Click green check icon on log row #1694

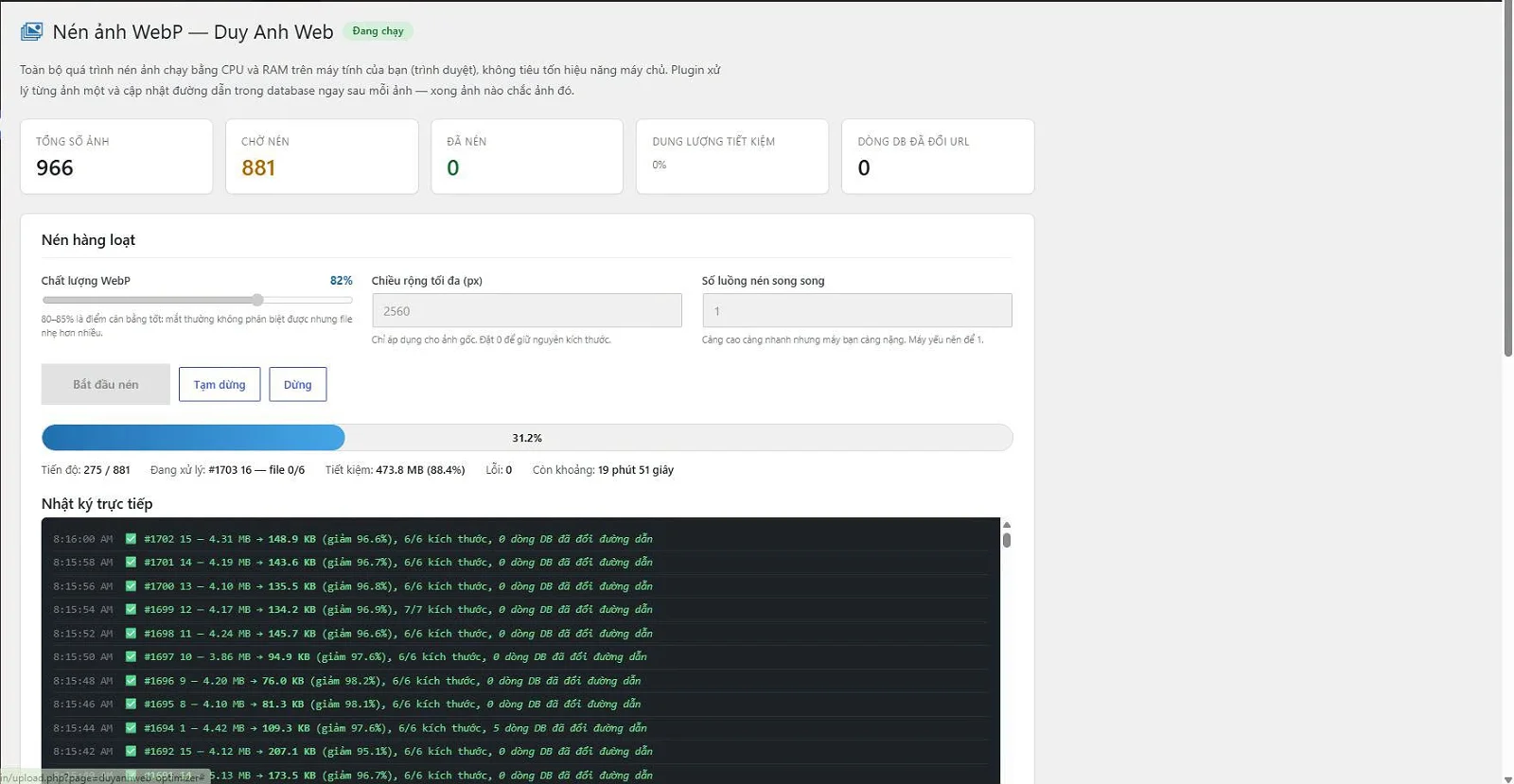click(x=132, y=728)
